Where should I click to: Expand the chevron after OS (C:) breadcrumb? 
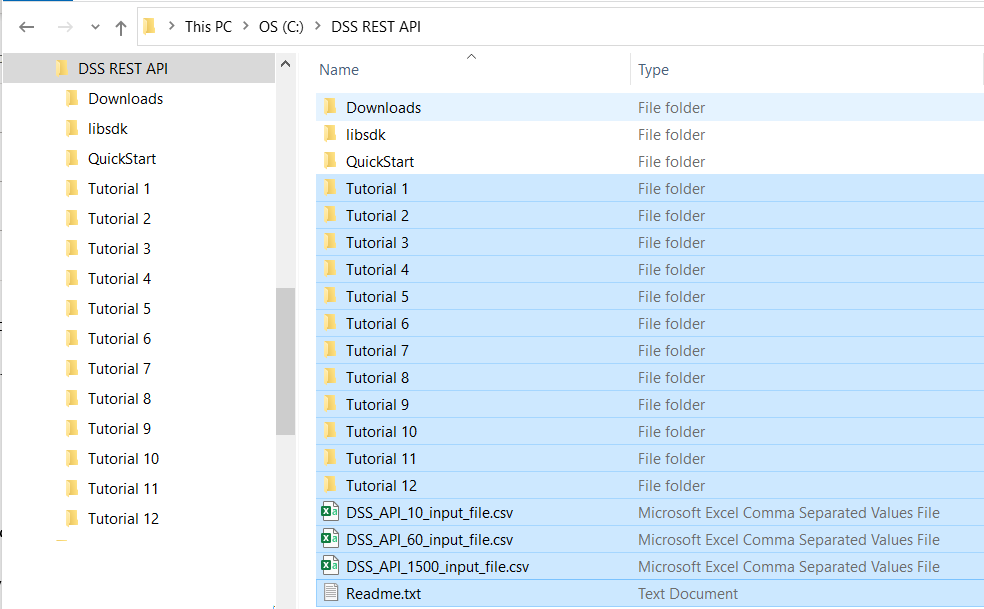coord(319,27)
